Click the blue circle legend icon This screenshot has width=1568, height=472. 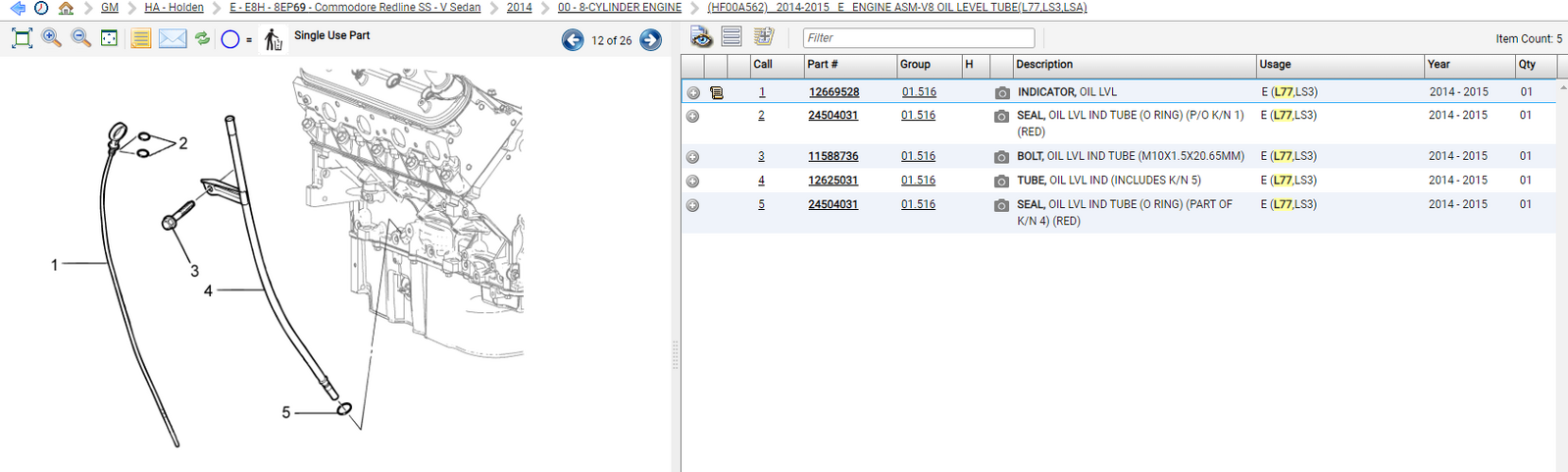pyautogui.click(x=230, y=39)
